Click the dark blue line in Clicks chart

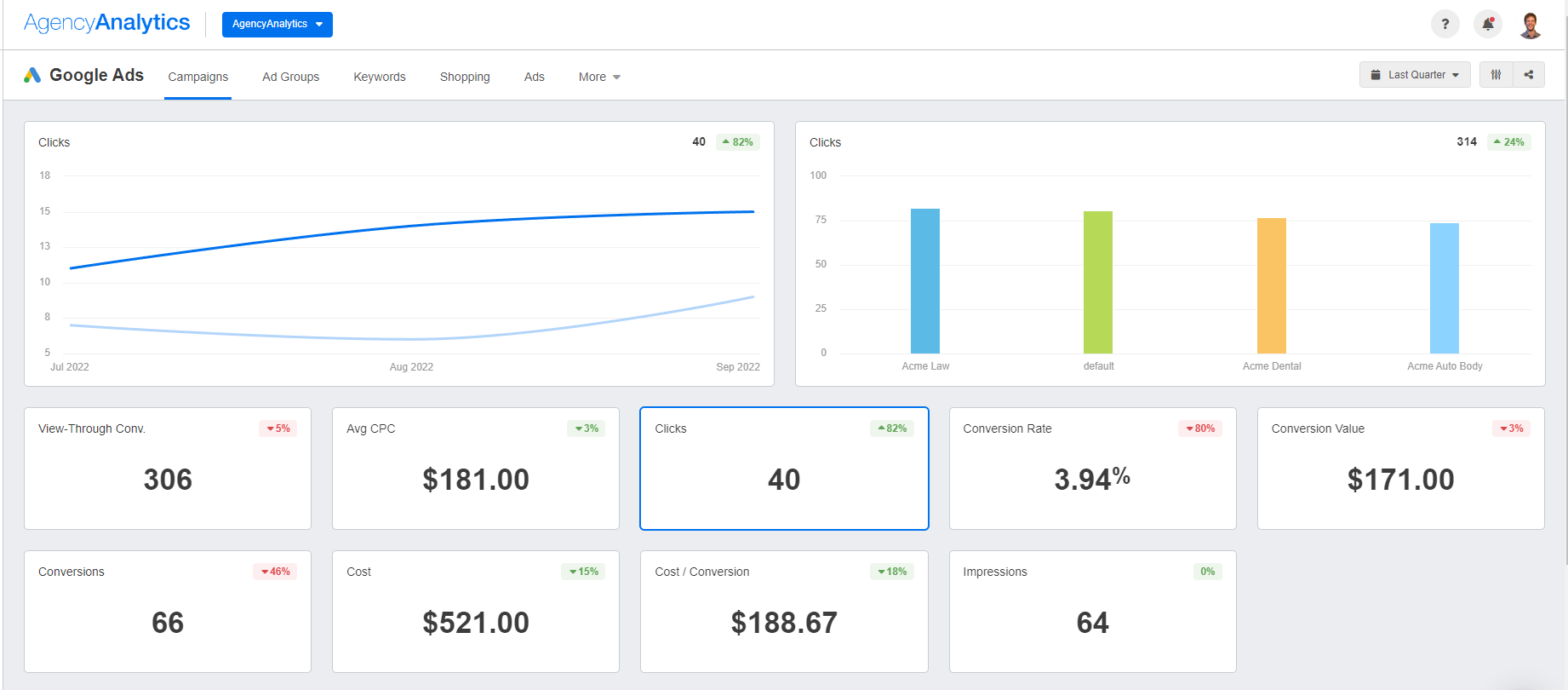[412, 226]
